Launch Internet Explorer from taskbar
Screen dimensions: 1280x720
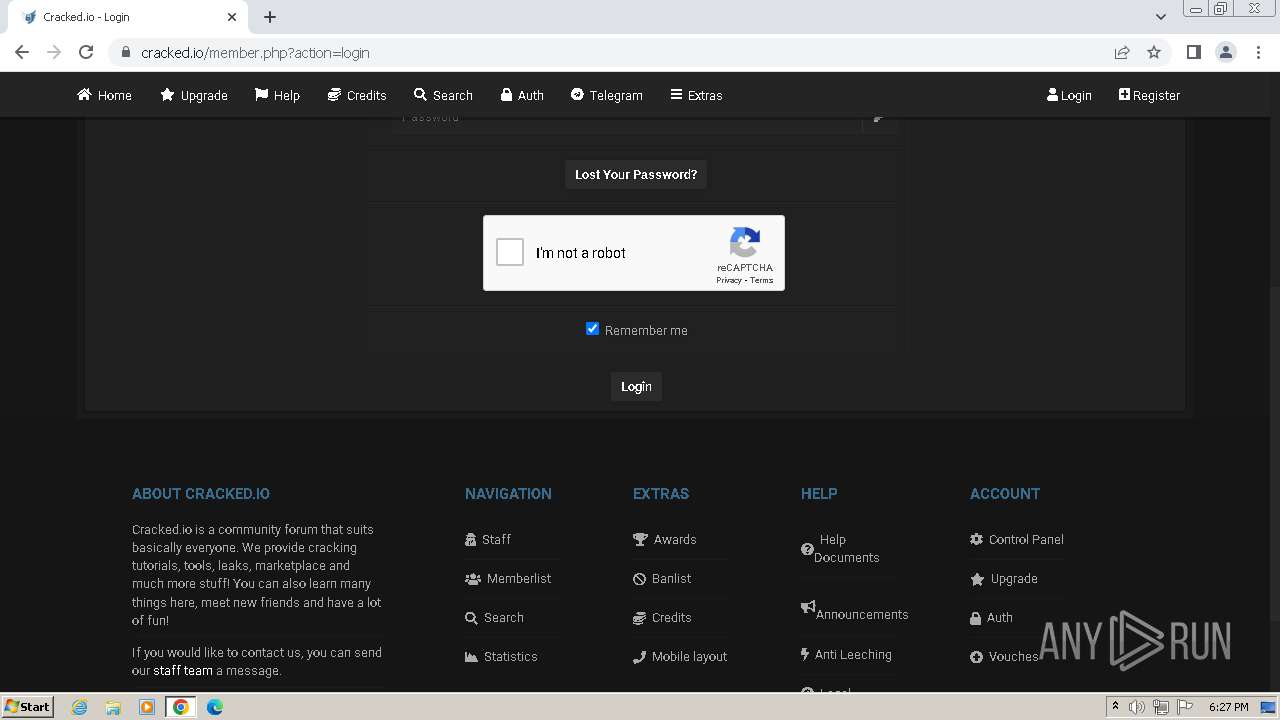tap(79, 706)
